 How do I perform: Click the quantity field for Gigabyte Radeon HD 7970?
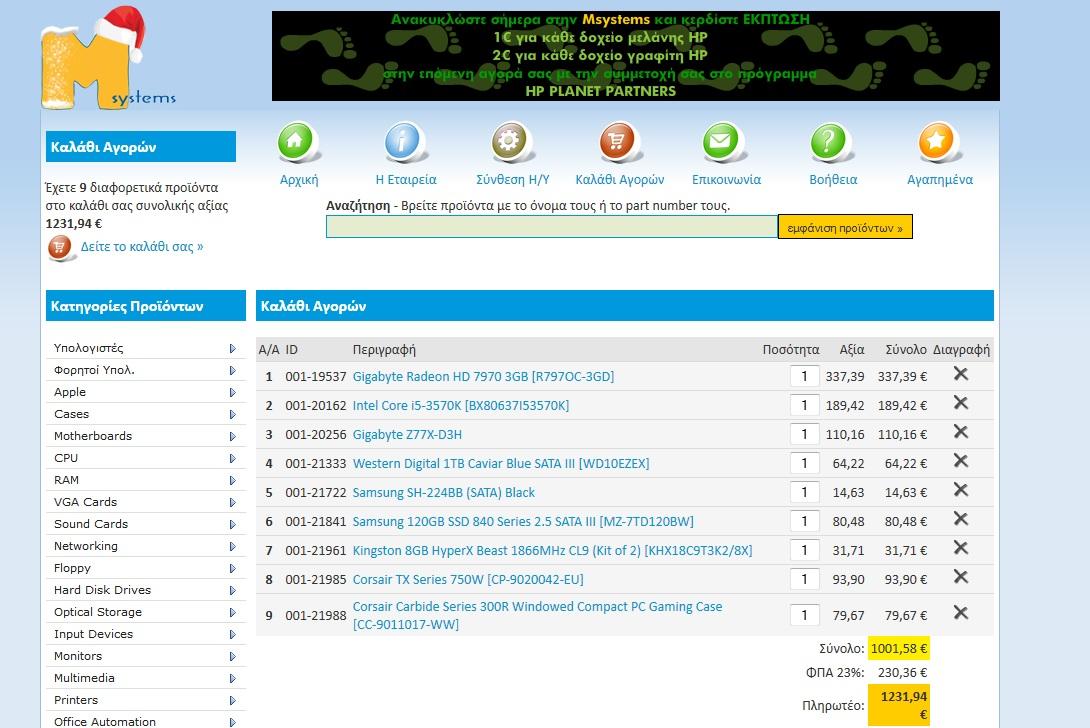click(804, 377)
